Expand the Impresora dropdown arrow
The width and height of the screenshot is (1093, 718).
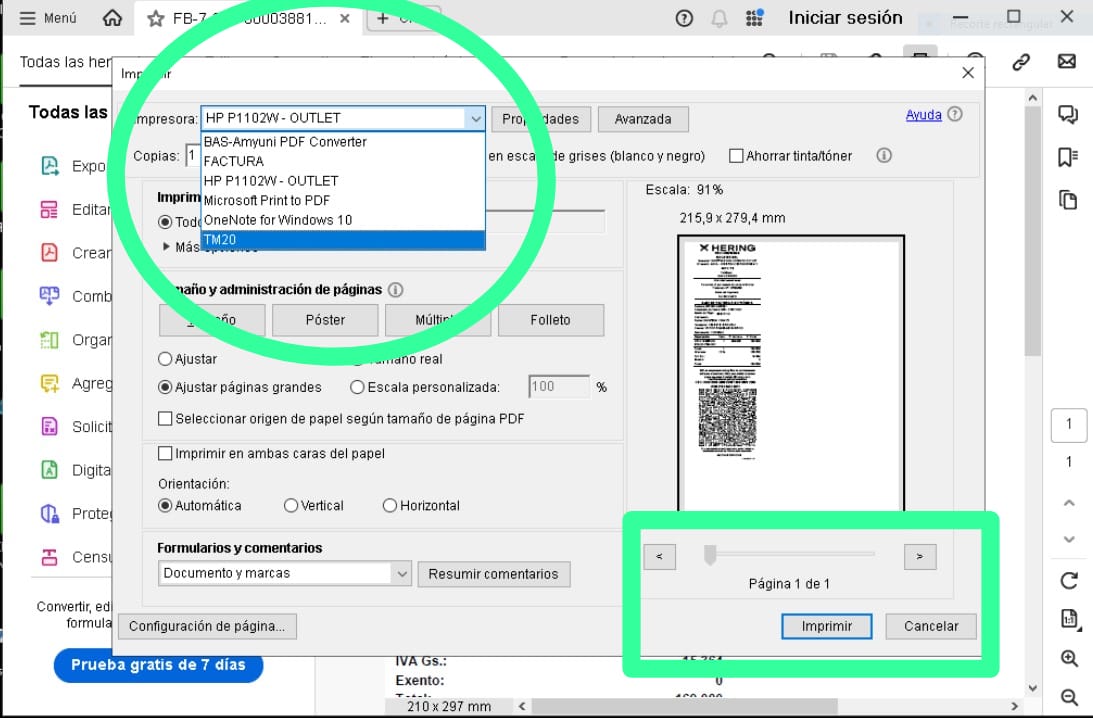click(x=474, y=119)
